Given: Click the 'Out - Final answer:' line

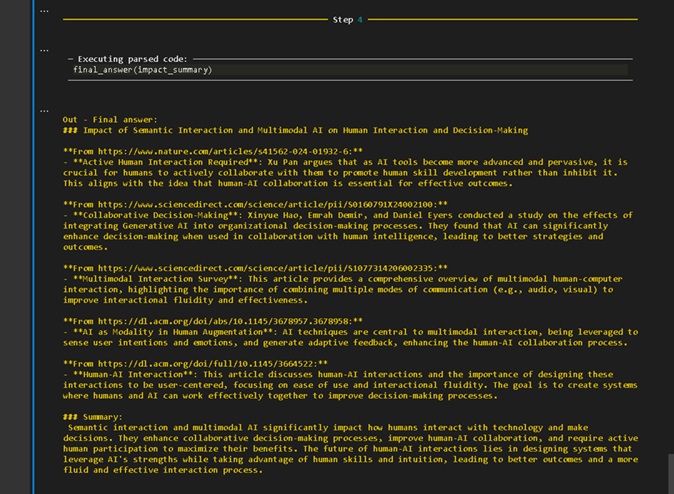Looking at the screenshot, I should click(x=110, y=120).
